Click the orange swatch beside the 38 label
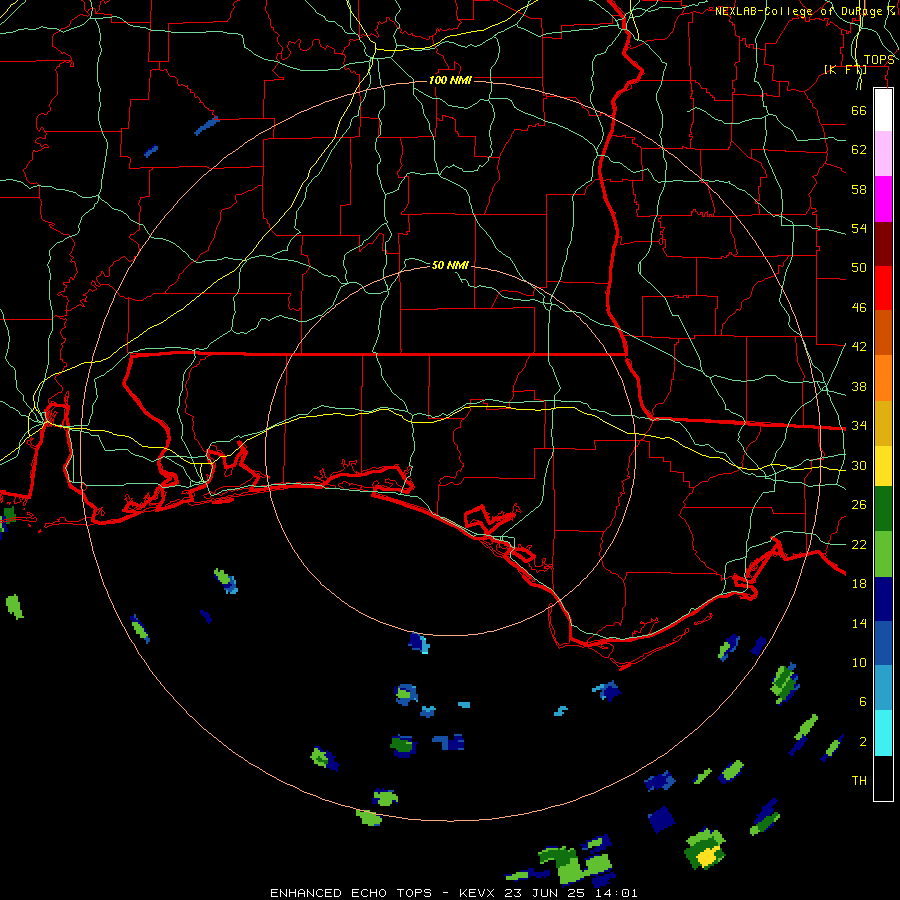The height and width of the screenshot is (900, 900). click(883, 378)
